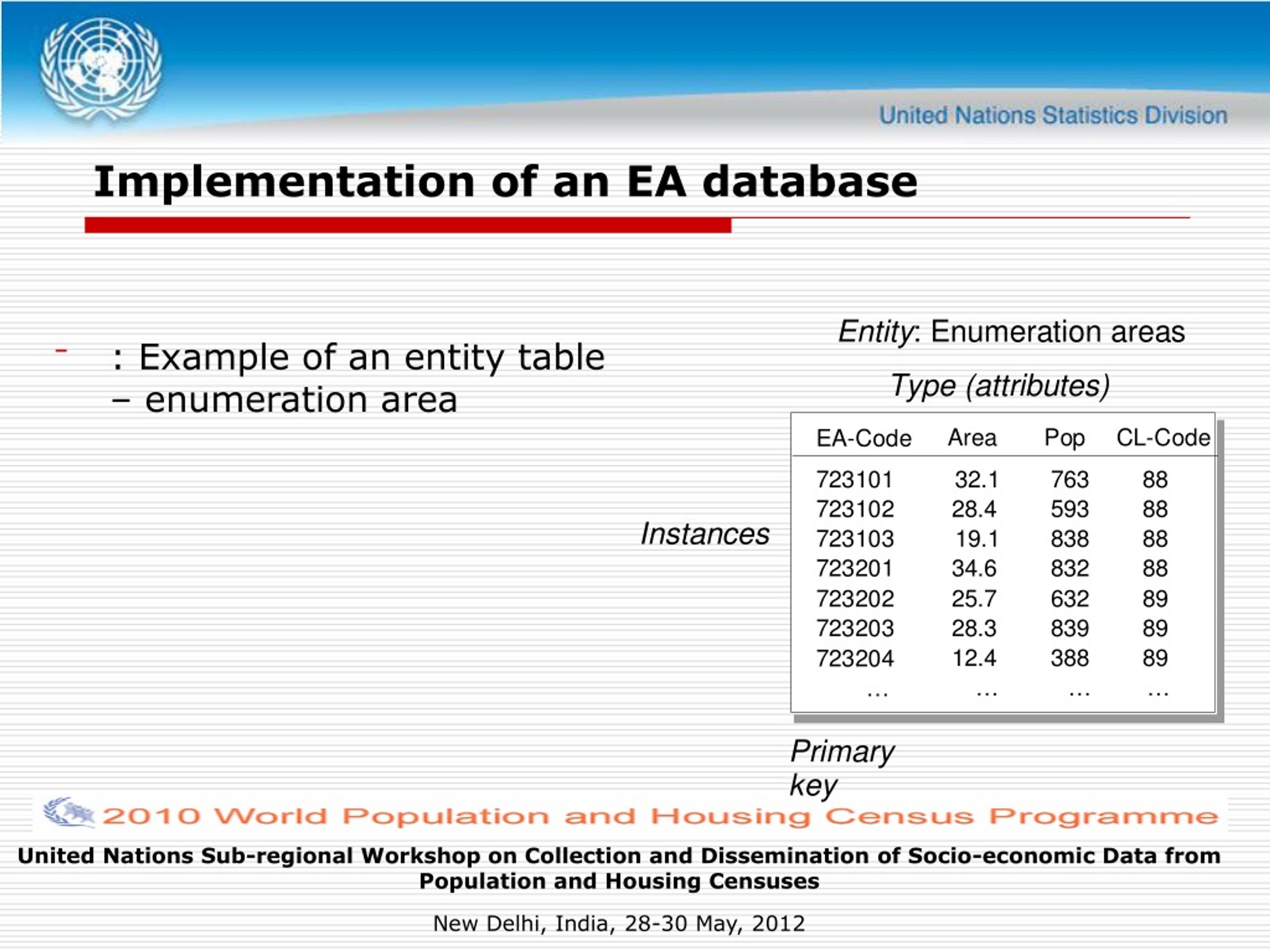Click the census programme globe icon
This screenshot has height=952, width=1270.
(x=69, y=812)
